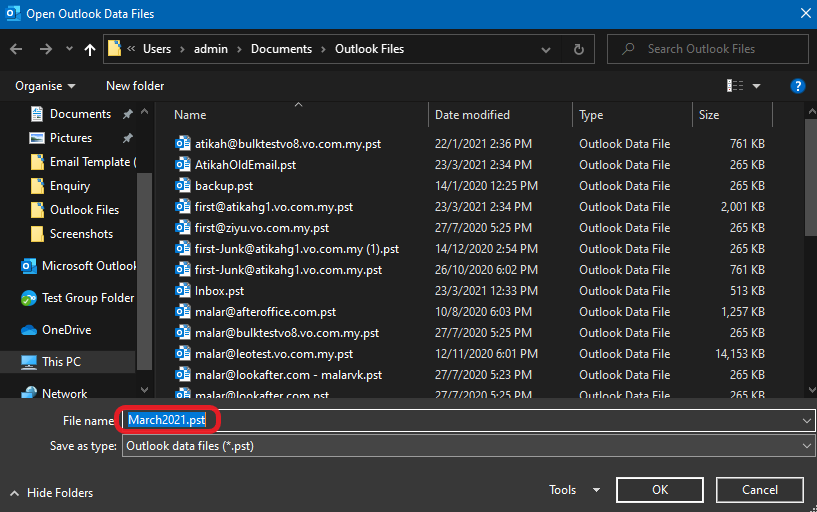Select This PC in navigation pane
817x512 pixels.
(x=61, y=362)
